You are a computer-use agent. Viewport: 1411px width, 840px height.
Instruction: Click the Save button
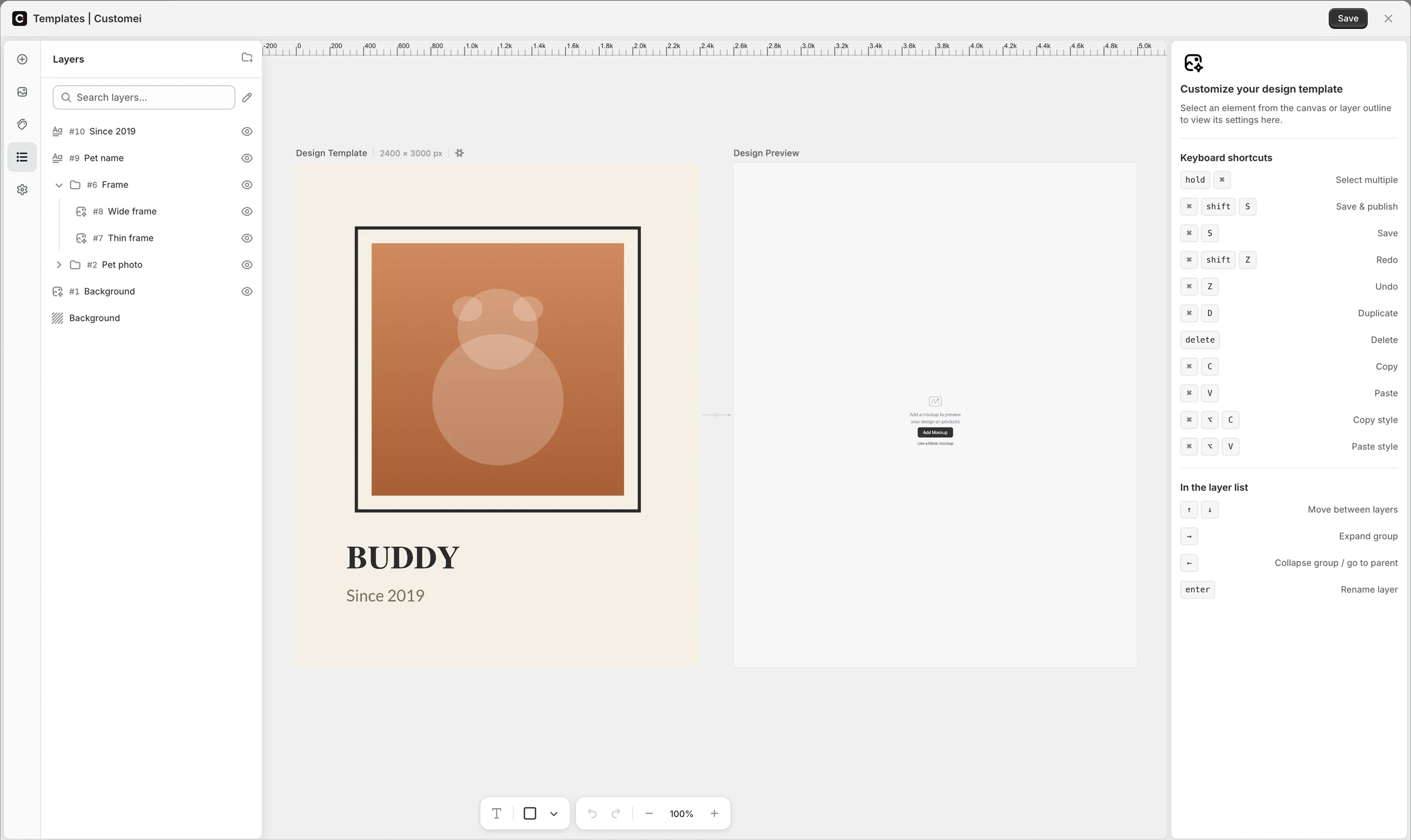[1348, 18]
